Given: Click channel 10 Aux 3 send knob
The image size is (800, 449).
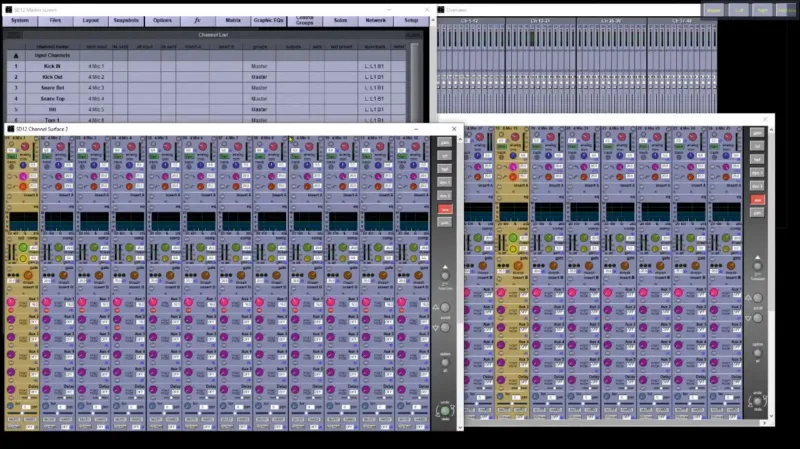Looking at the screenshot, I should 331,337.
